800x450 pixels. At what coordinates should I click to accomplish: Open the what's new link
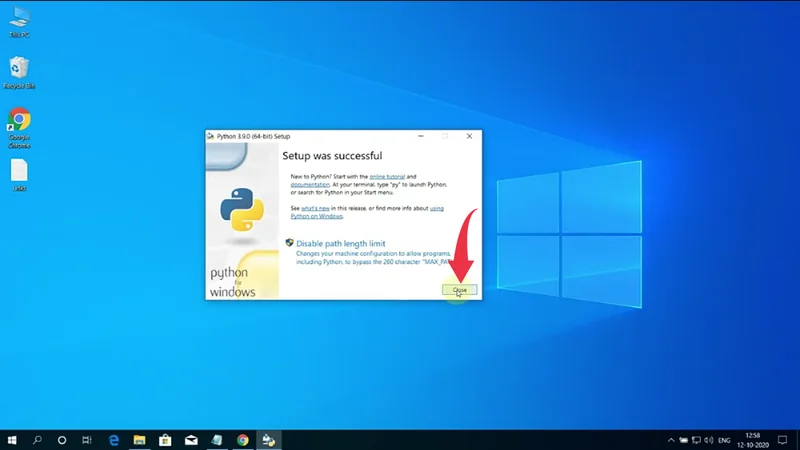(316, 207)
